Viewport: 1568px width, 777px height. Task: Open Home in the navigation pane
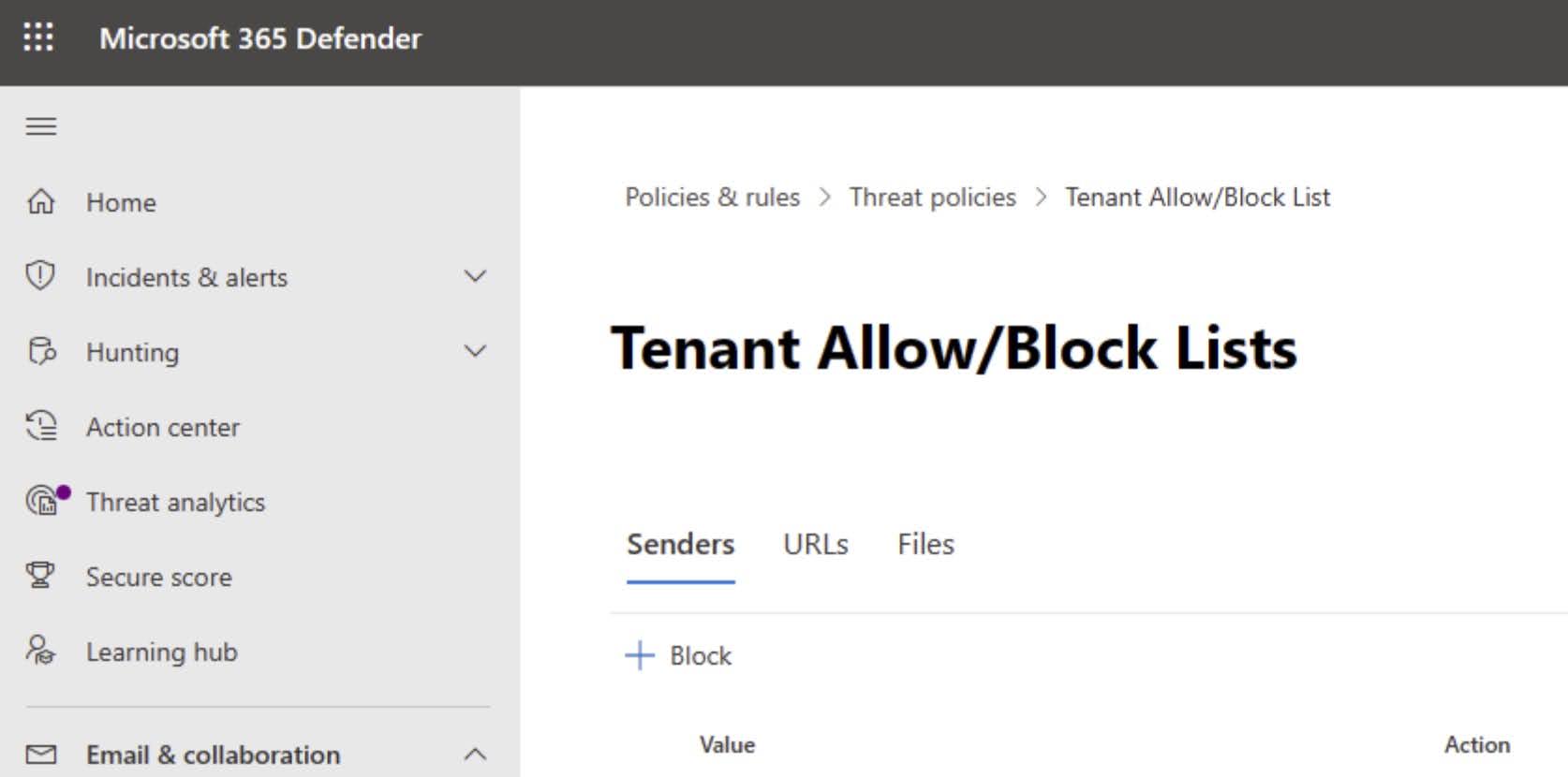click(x=122, y=202)
